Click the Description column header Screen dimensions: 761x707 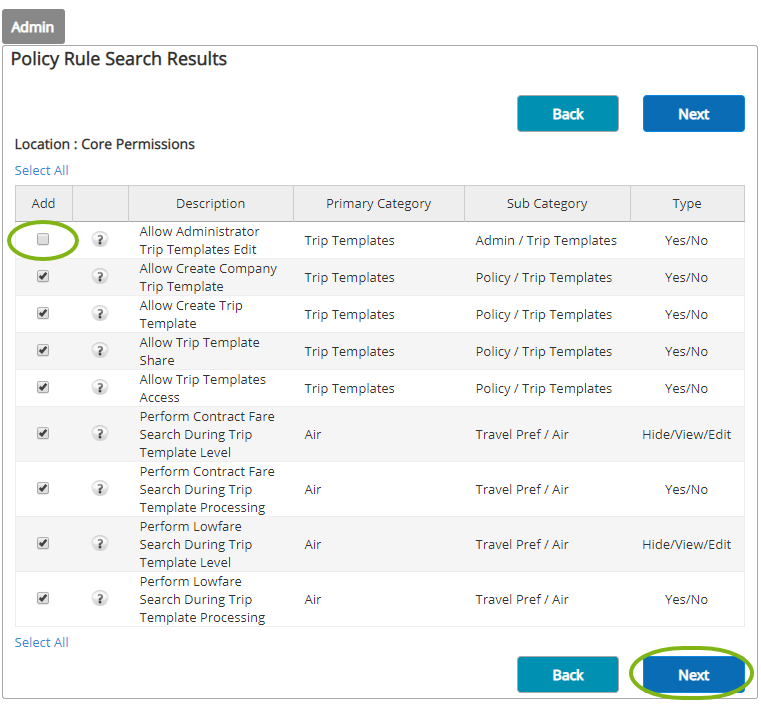210,204
